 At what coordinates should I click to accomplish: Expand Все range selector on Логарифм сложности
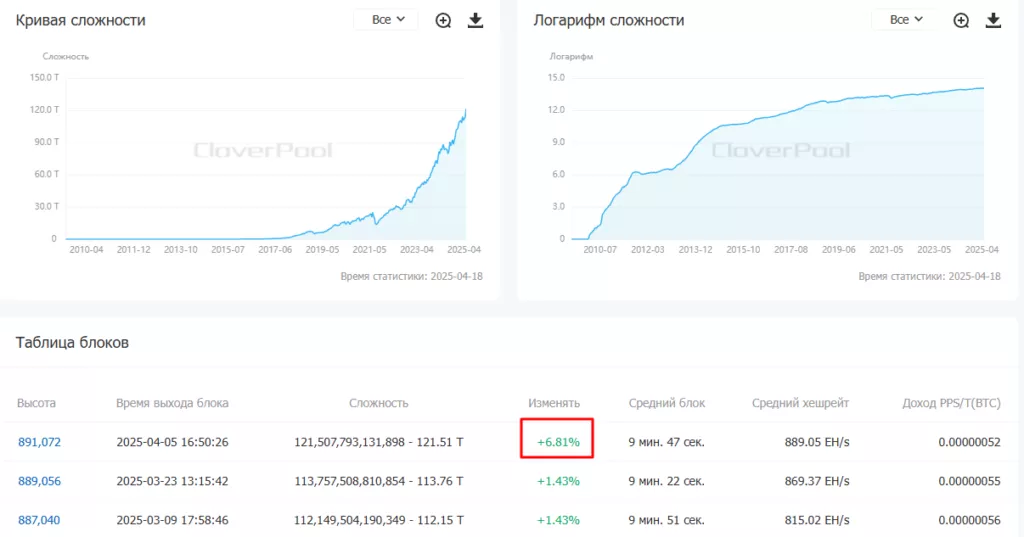(905, 20)
